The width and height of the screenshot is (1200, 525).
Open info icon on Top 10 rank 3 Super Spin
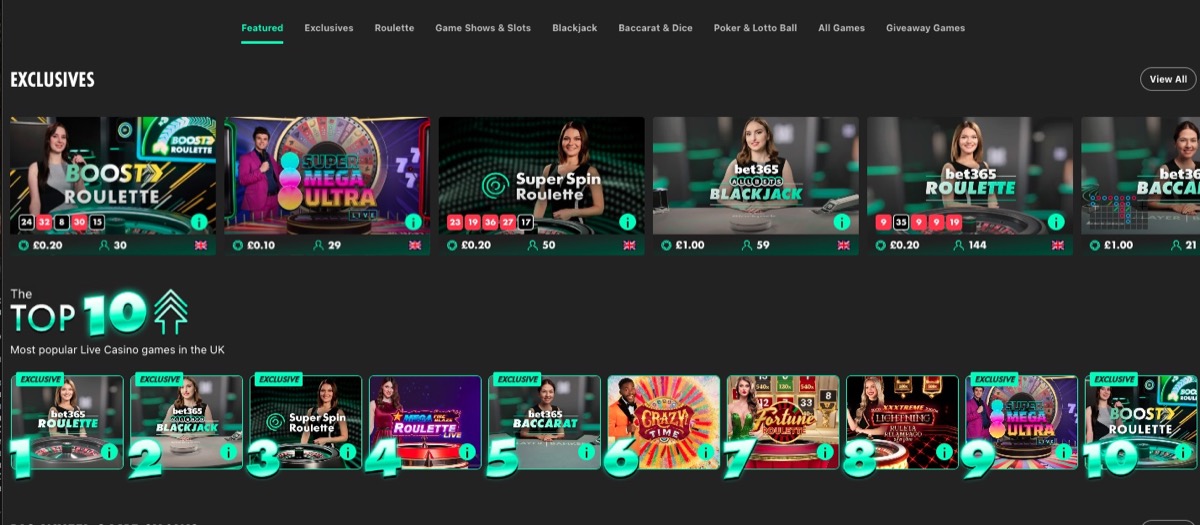pyautogui.click(x=347, y=452)
